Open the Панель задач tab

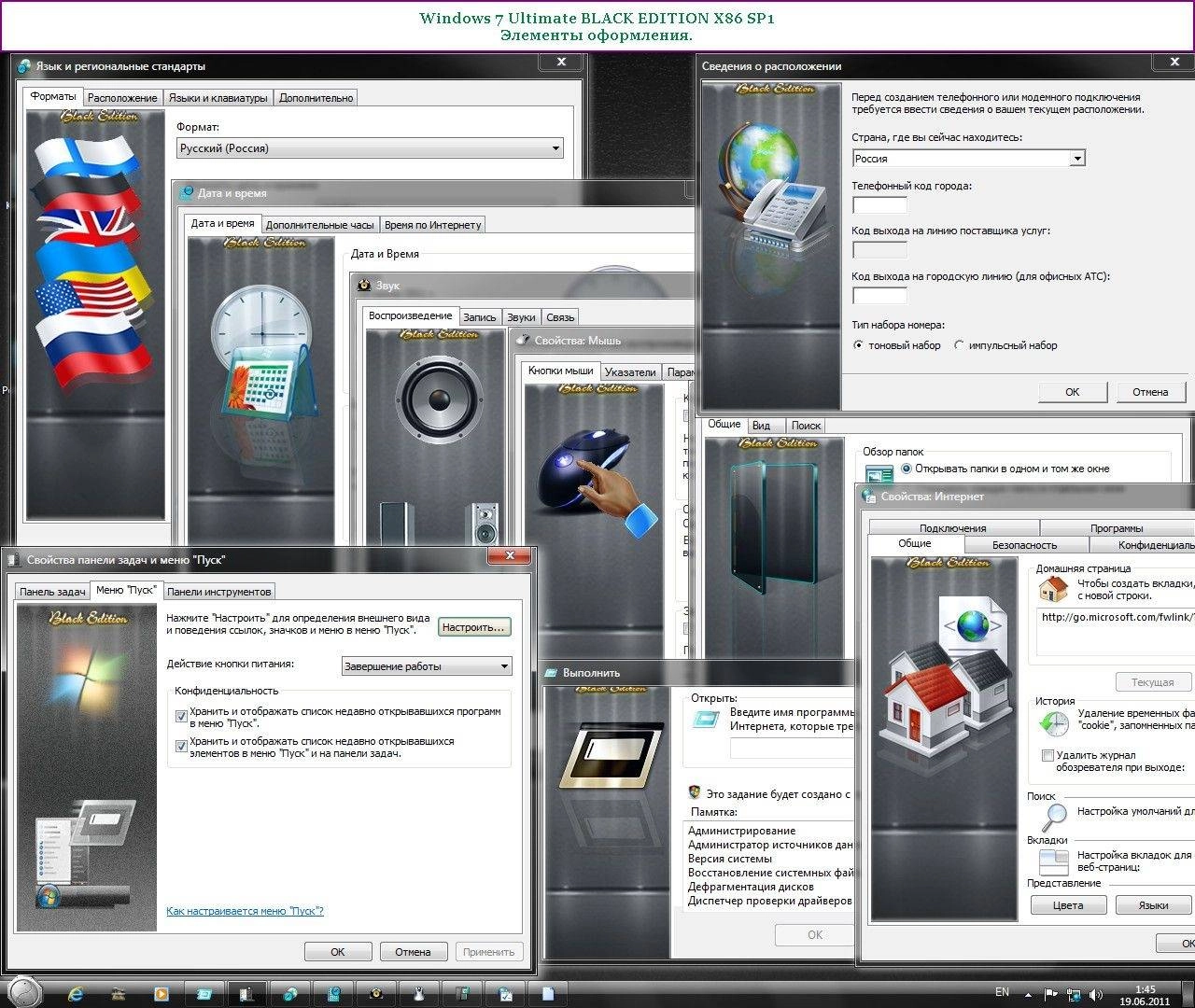tap(52, 592)
